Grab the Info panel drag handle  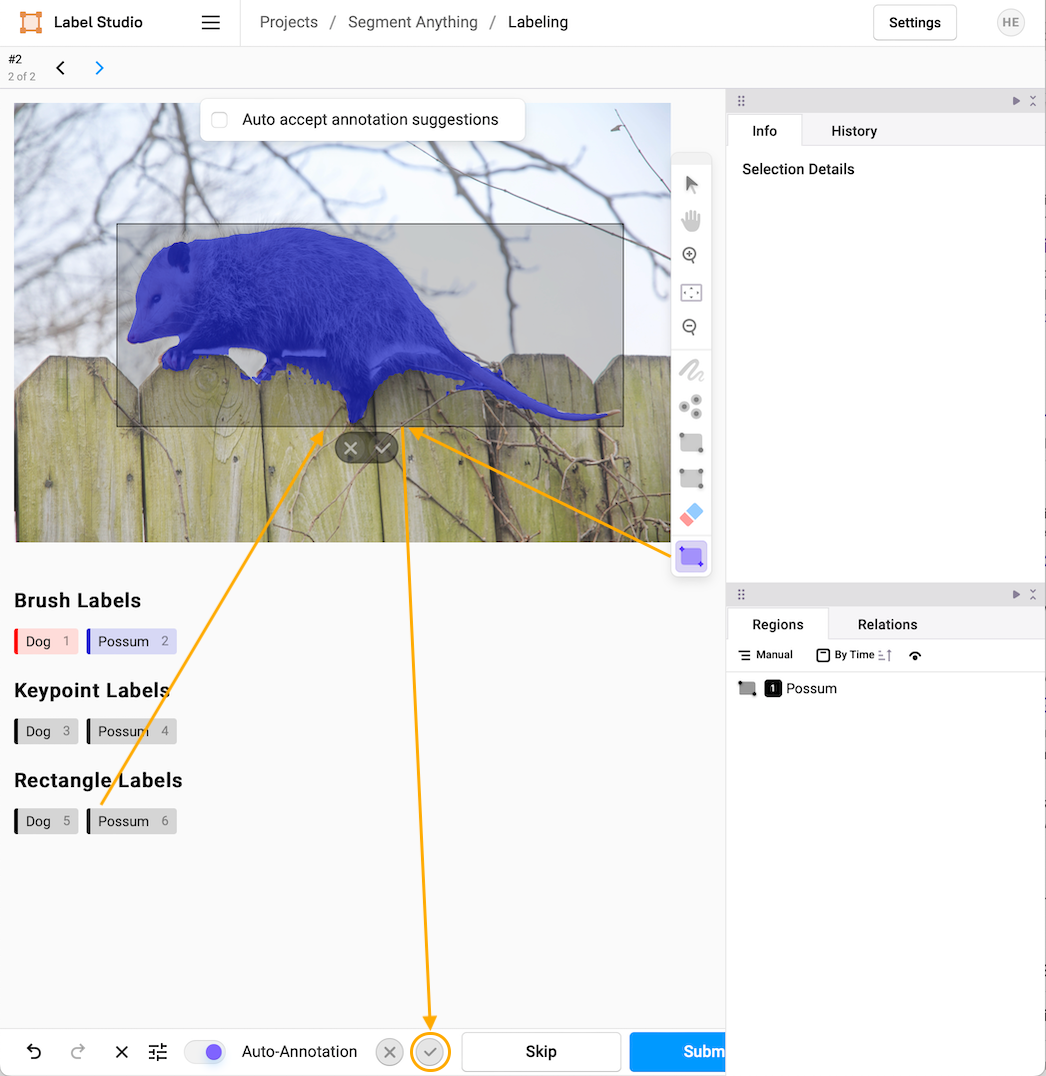point(741,101)
